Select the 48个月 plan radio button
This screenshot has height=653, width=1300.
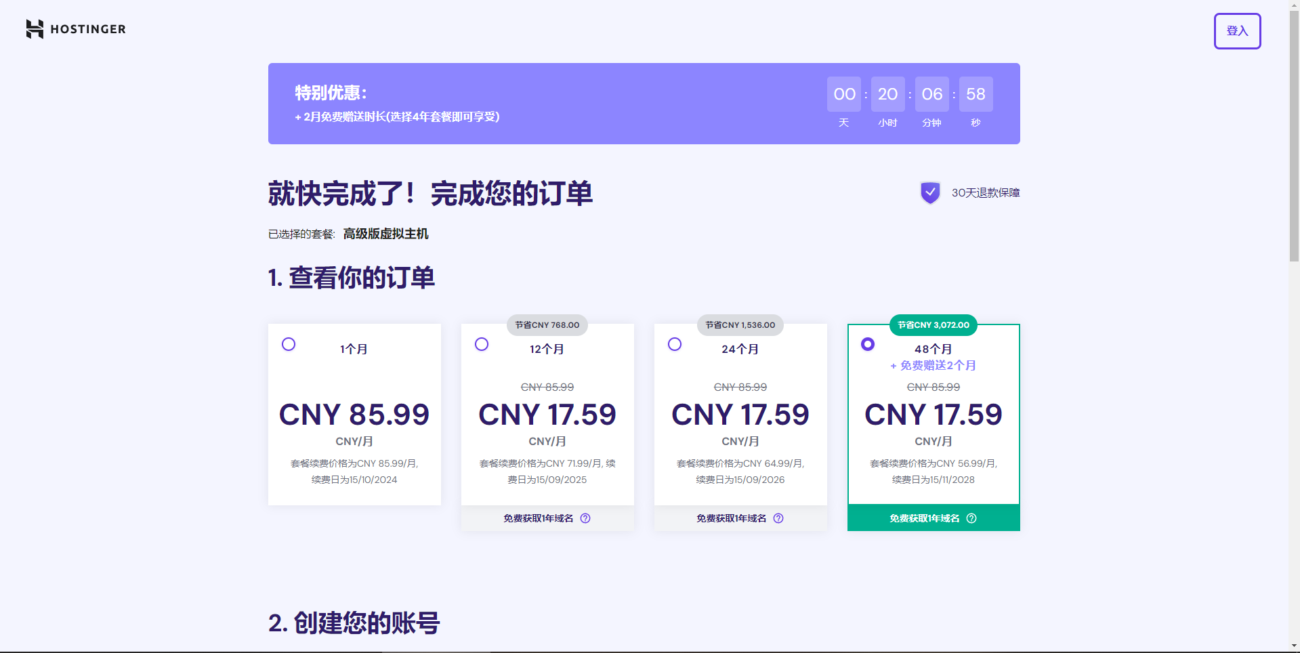click(x=867, y=344)
